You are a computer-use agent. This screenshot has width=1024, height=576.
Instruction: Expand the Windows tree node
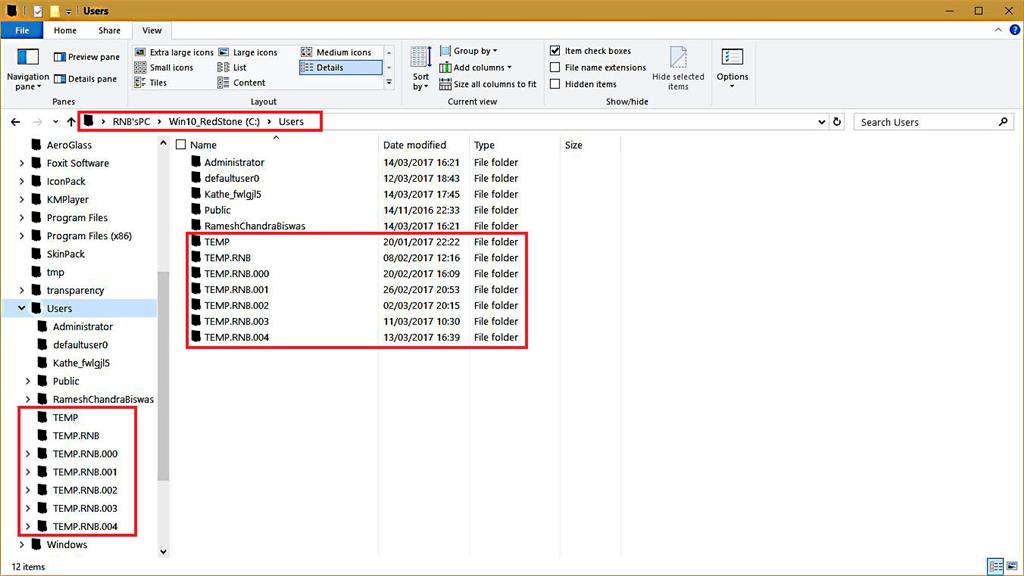22,544
